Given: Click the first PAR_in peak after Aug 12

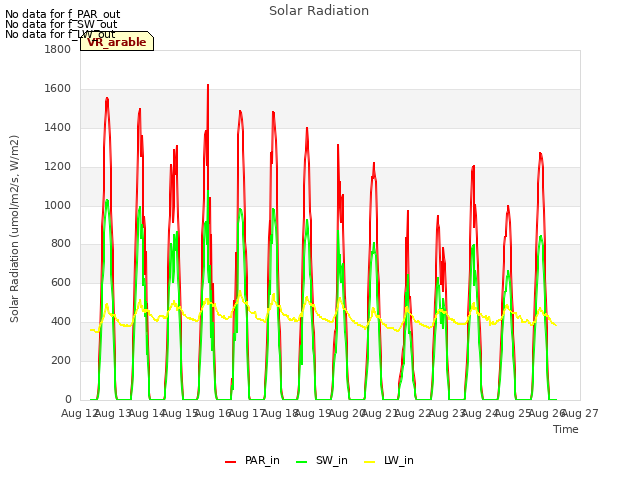Looking at the screenshot, I should [107, 99].
